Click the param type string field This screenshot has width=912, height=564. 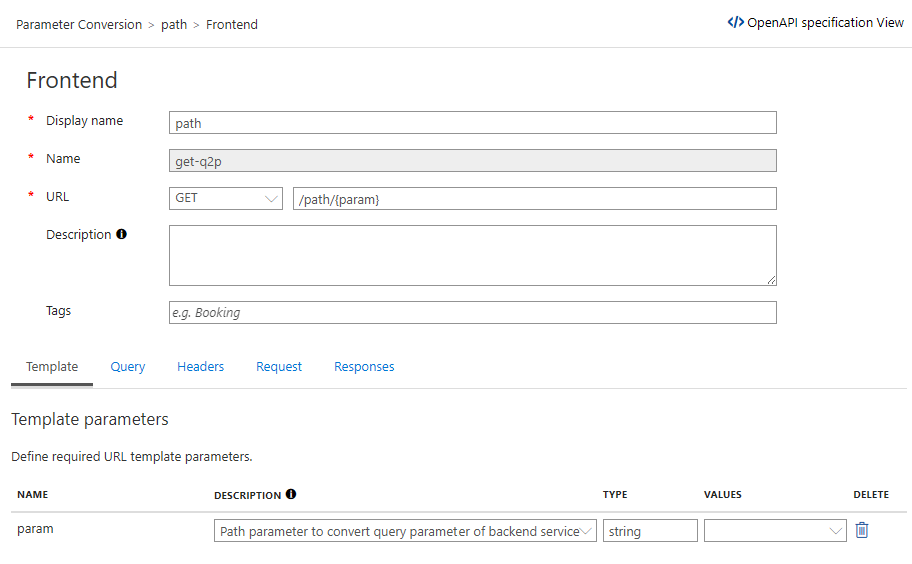point(650,531)
